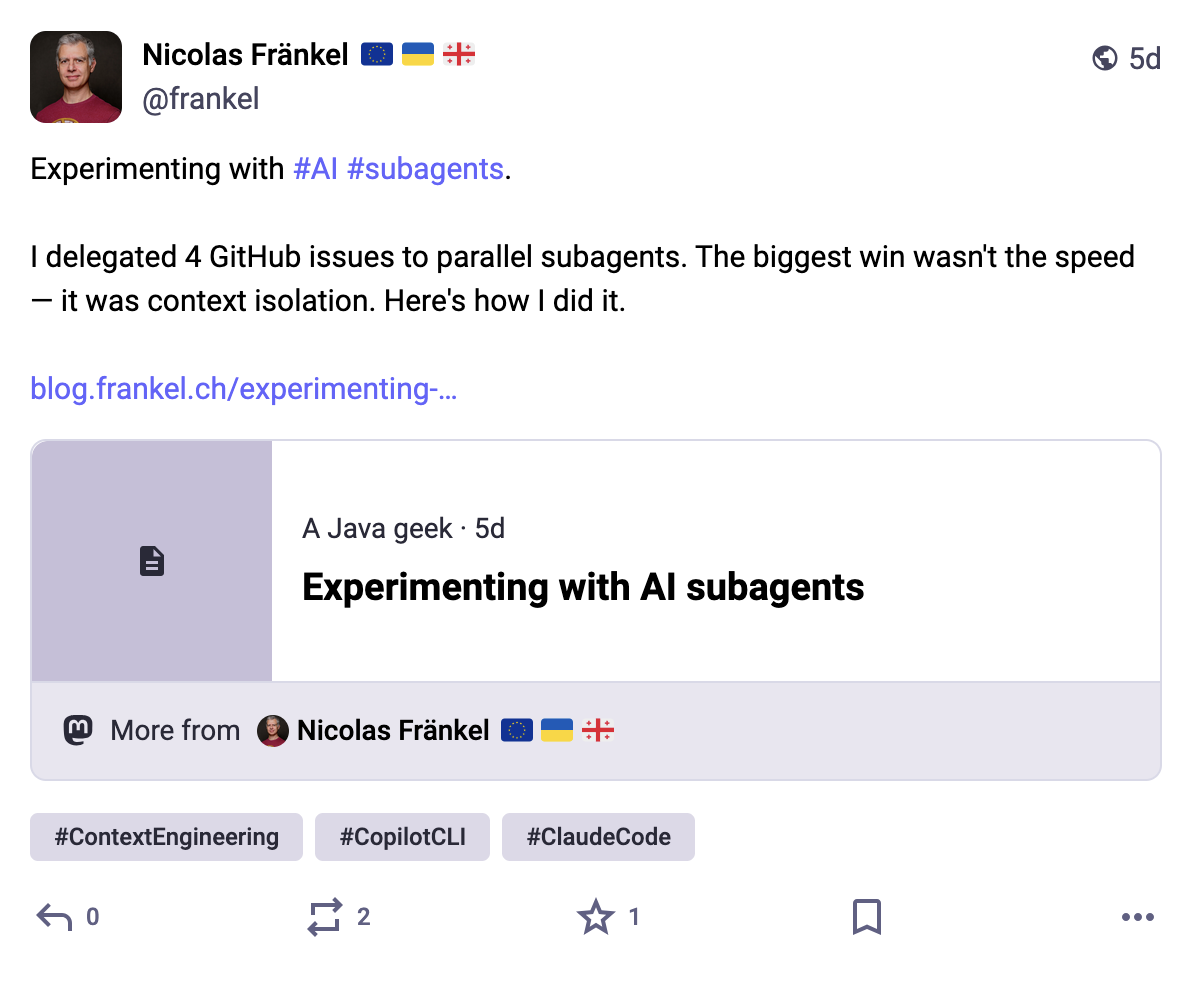Screen dimensions: 1194x982
Task: Click the reply arrow icon
Action: [54, 917]
